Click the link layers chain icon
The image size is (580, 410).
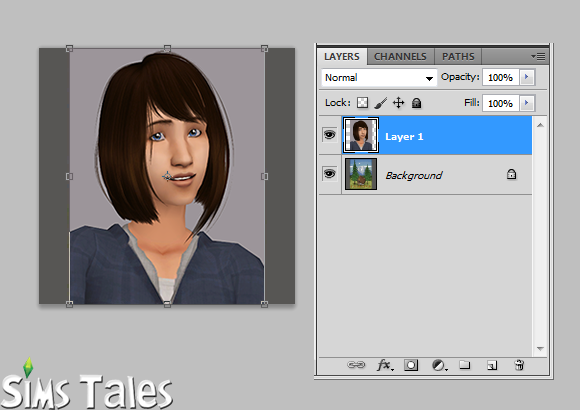coord(356,365)
